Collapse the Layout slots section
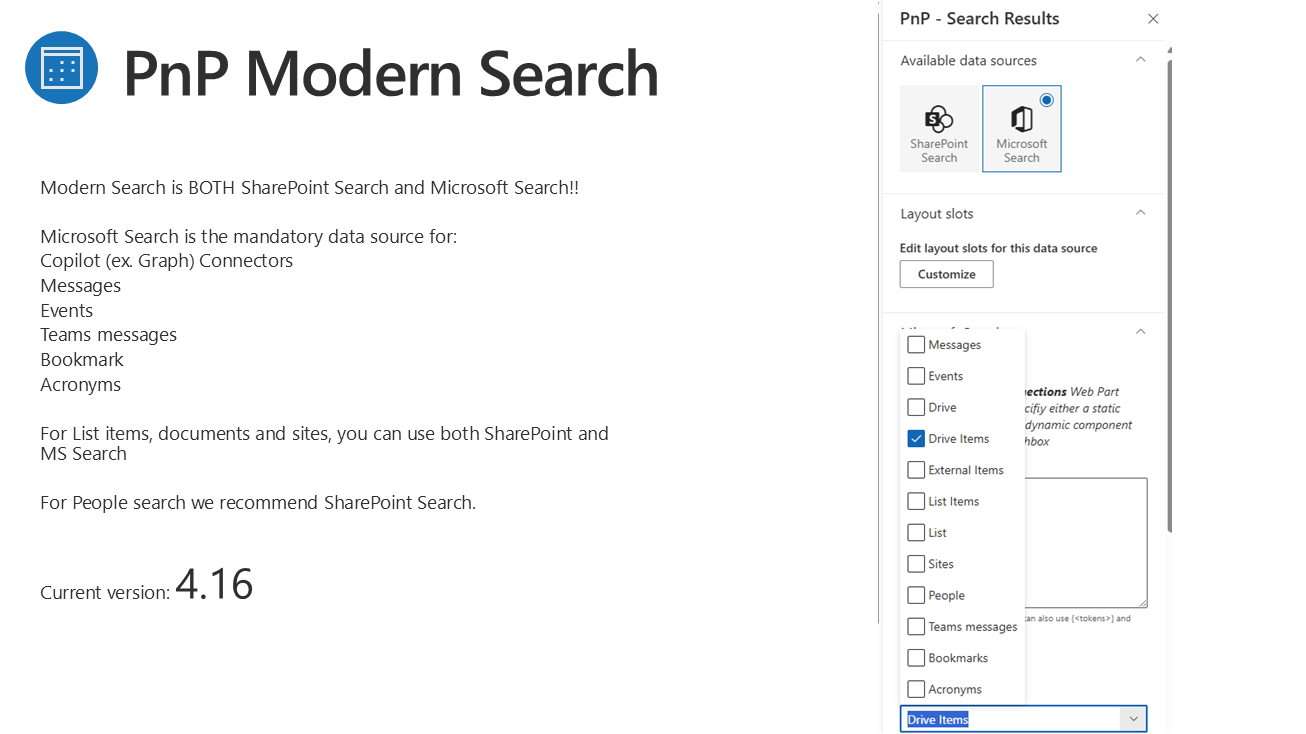This screenshot has width=1306, height=734. coord(1140,213)
